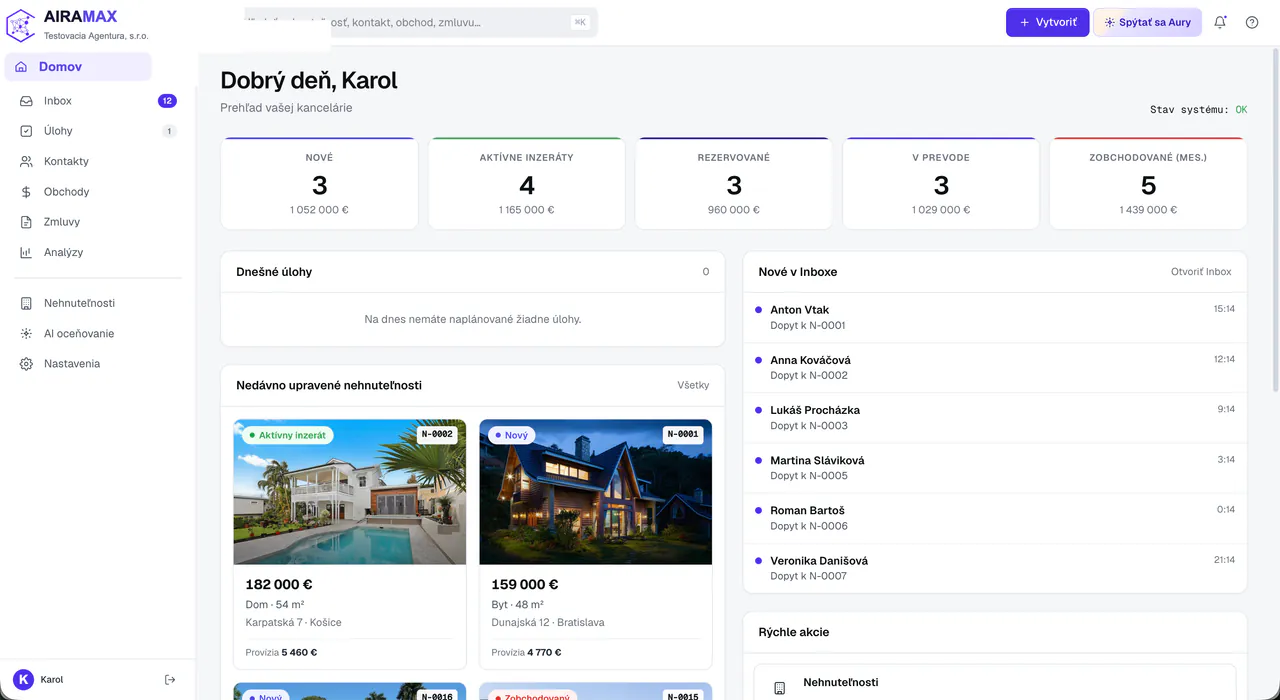Open Nastavenia settings page

[97, 364]
